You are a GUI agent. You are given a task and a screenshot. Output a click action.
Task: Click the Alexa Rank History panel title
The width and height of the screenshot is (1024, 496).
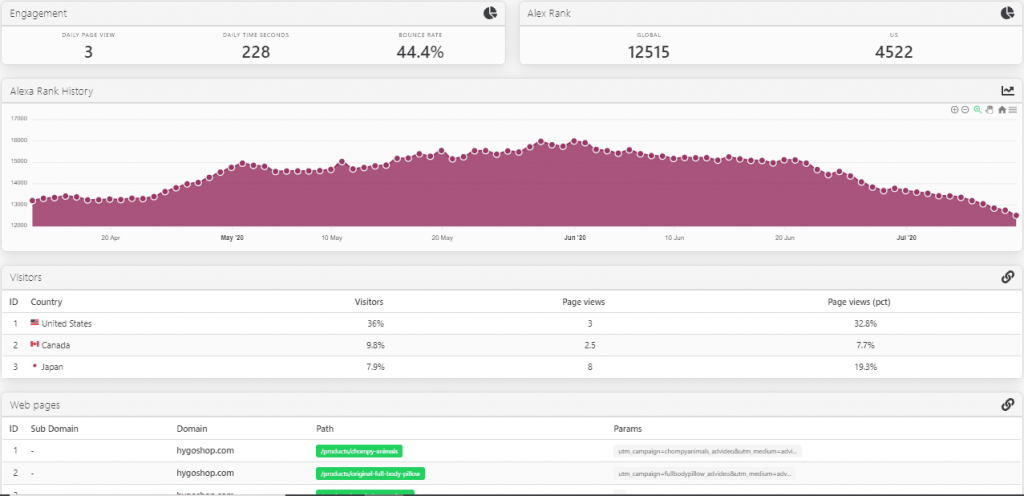point(52,91)
